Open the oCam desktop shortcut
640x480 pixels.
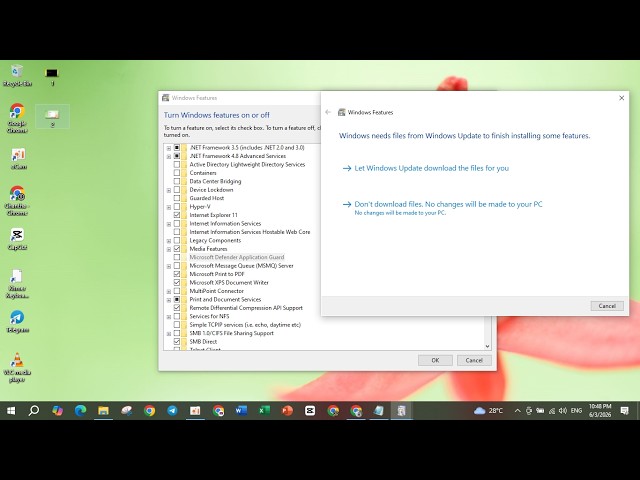pos(18,158)
